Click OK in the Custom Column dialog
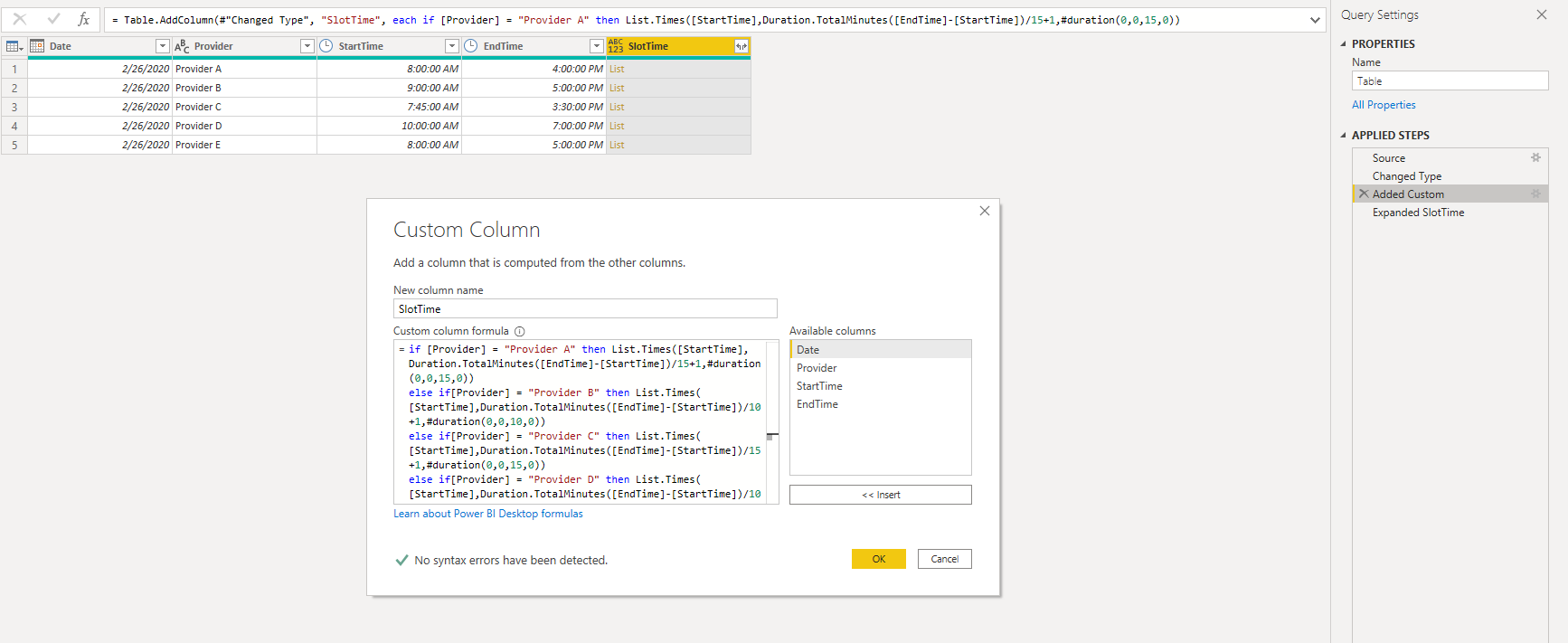 click(878, 559)
